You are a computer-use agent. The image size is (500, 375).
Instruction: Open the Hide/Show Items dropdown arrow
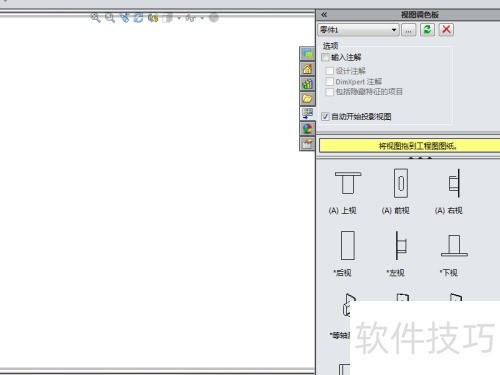(x=202, y=18)
